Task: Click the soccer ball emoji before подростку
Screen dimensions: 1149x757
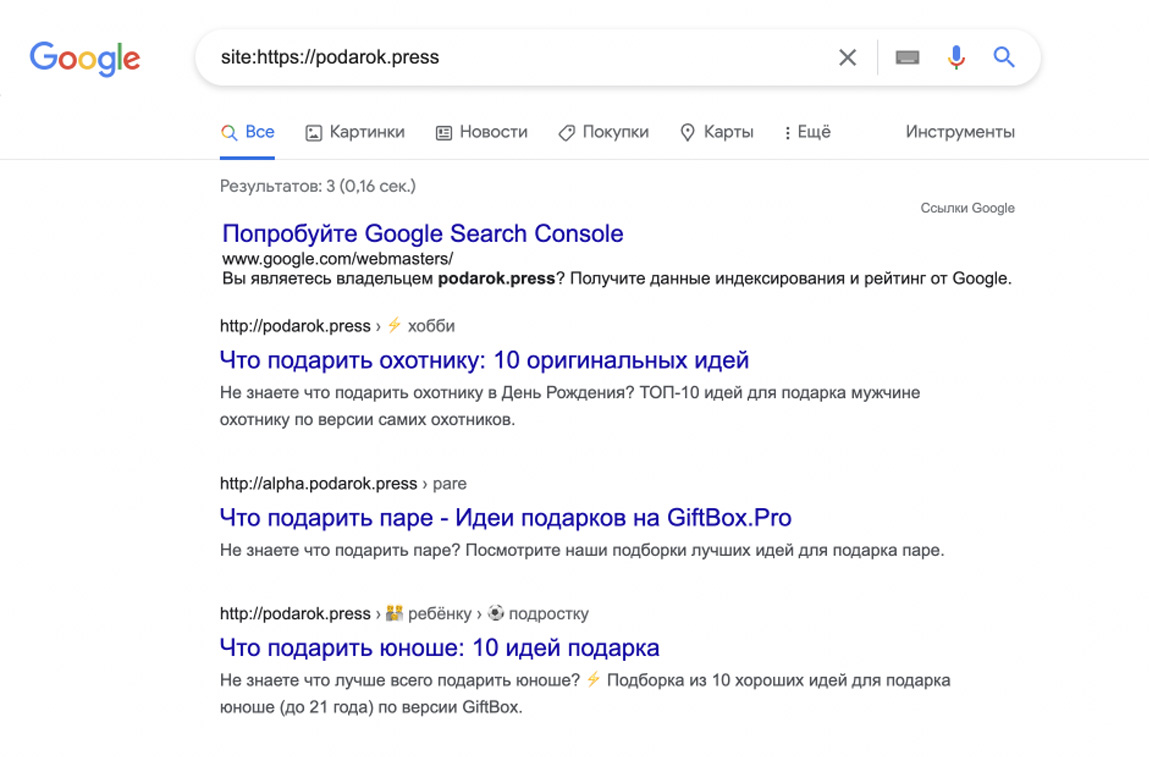Action: click(496, 613)
